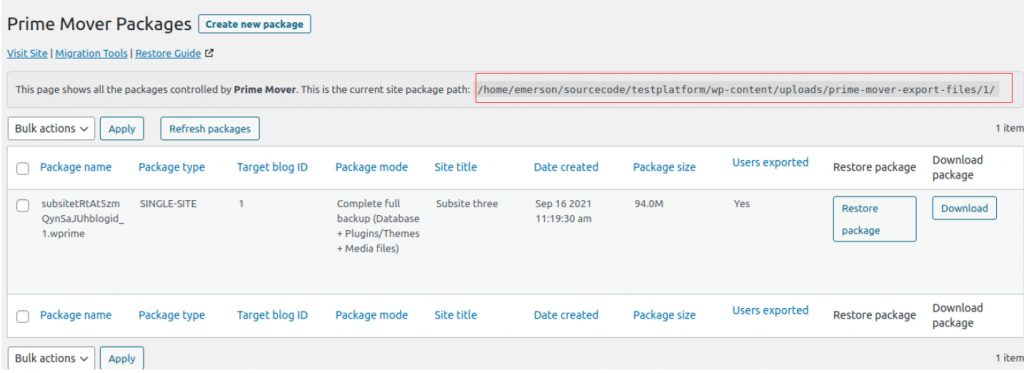Screen dimensions: 1024x373
Task: Tick the select-all checkbox in the table footer
Action: (23, 317)
